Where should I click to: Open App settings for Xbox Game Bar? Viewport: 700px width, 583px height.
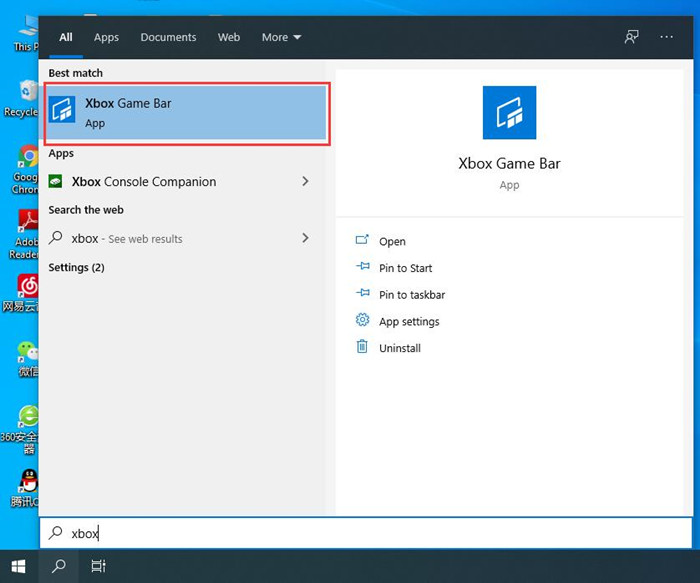coord(409,322)
